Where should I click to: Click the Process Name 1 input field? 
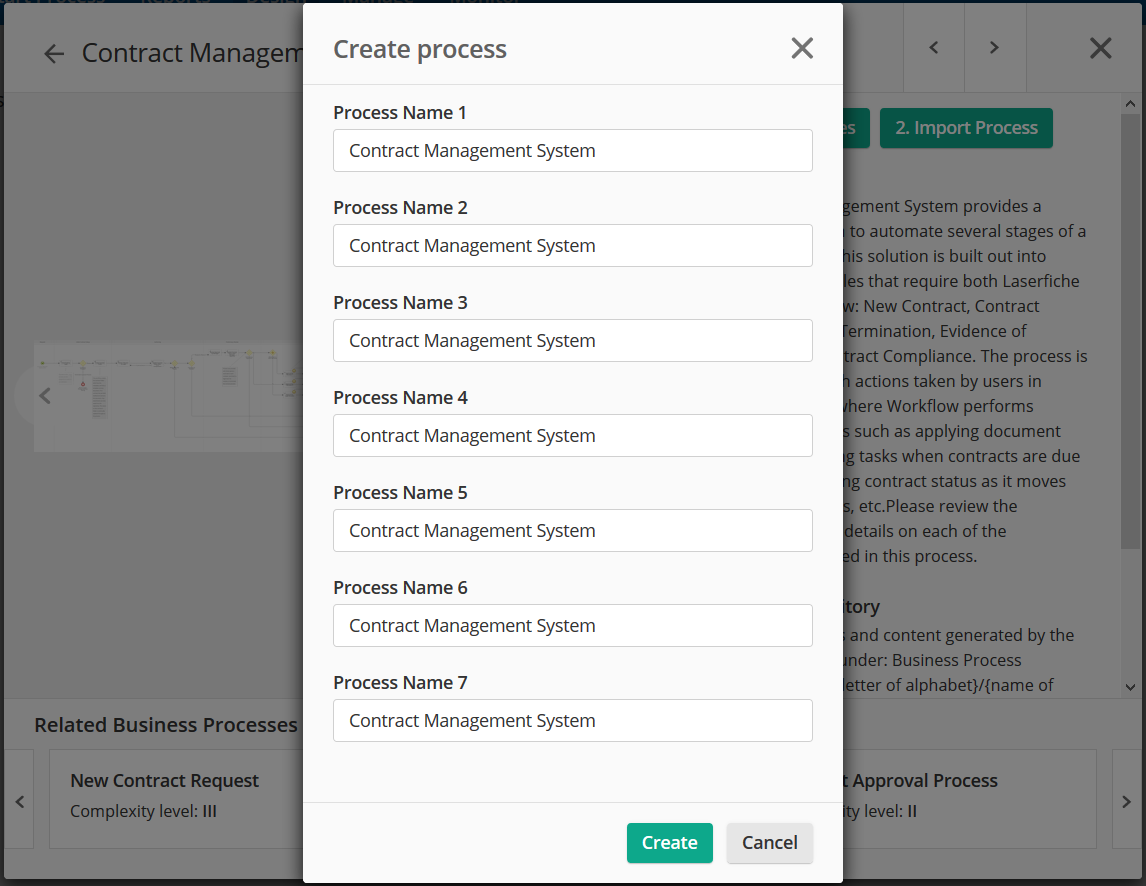(x=573, y=151)
